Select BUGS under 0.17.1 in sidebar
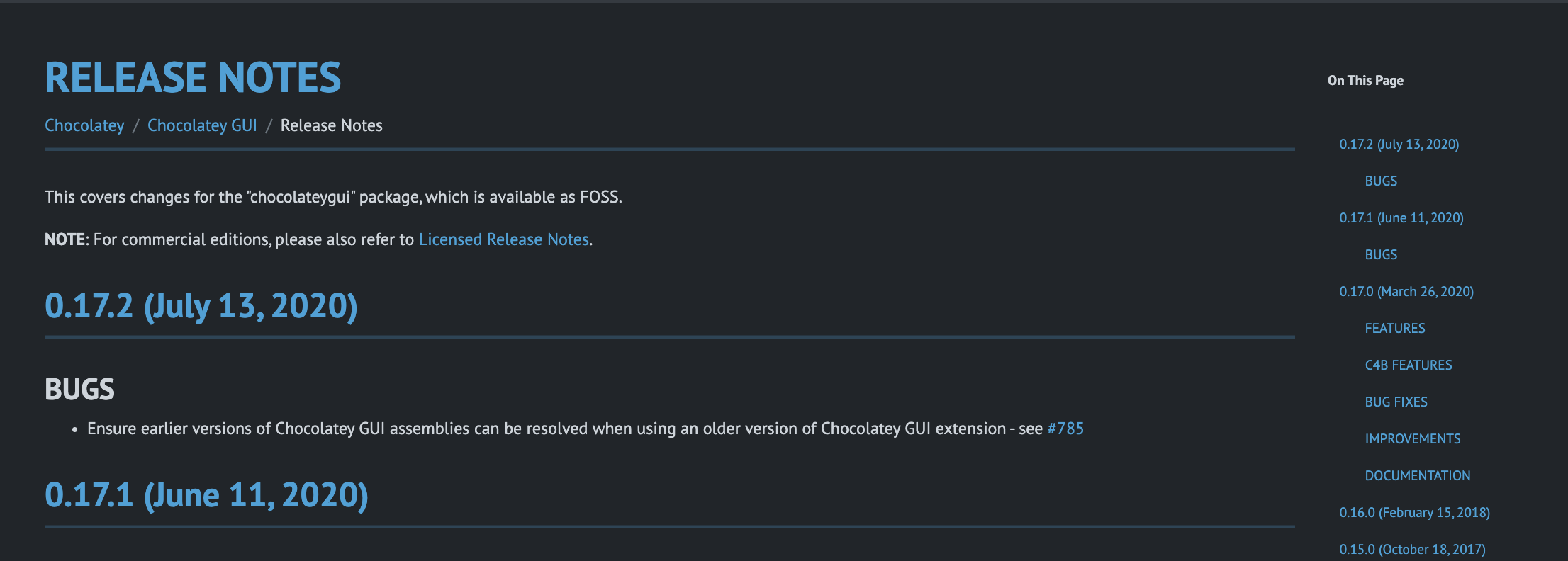The height and width of the screenshot is (561, 1568). 1380,254
